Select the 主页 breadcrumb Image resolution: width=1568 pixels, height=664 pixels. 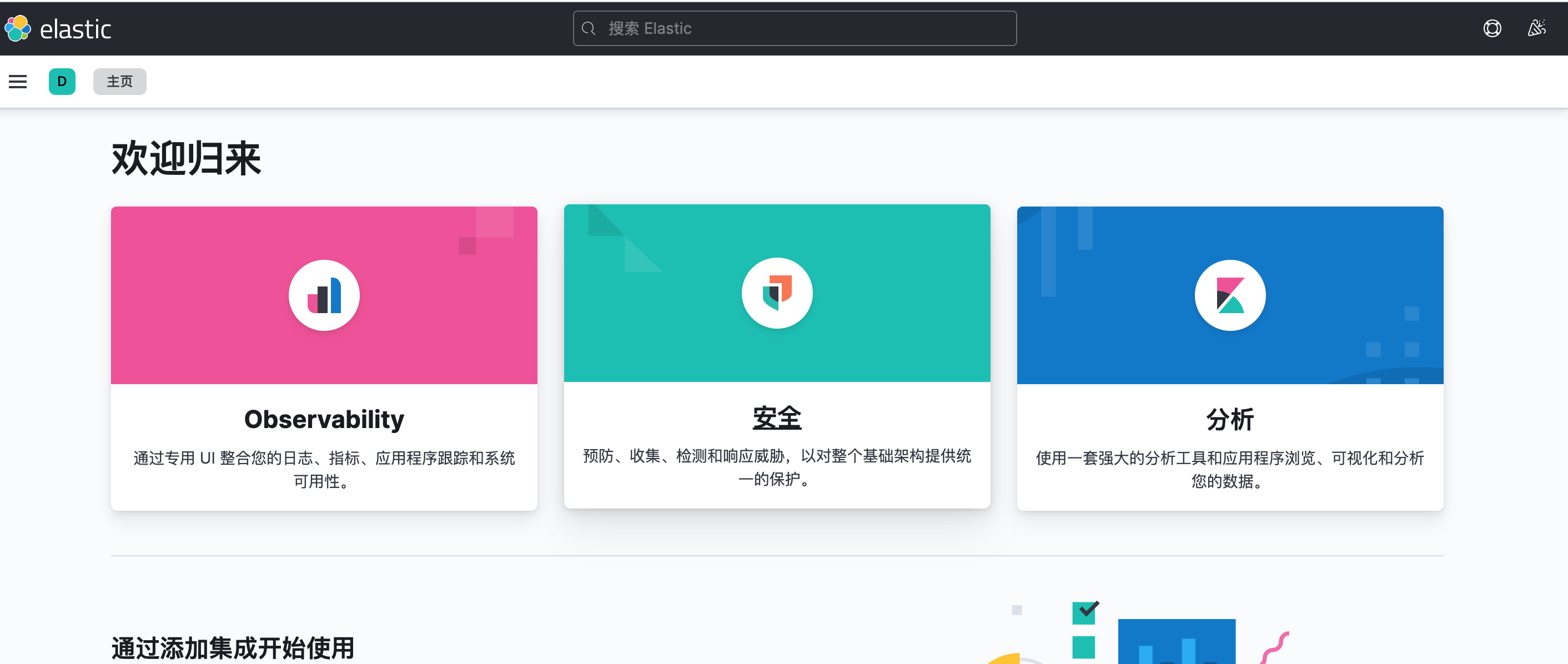click(119, 81)
